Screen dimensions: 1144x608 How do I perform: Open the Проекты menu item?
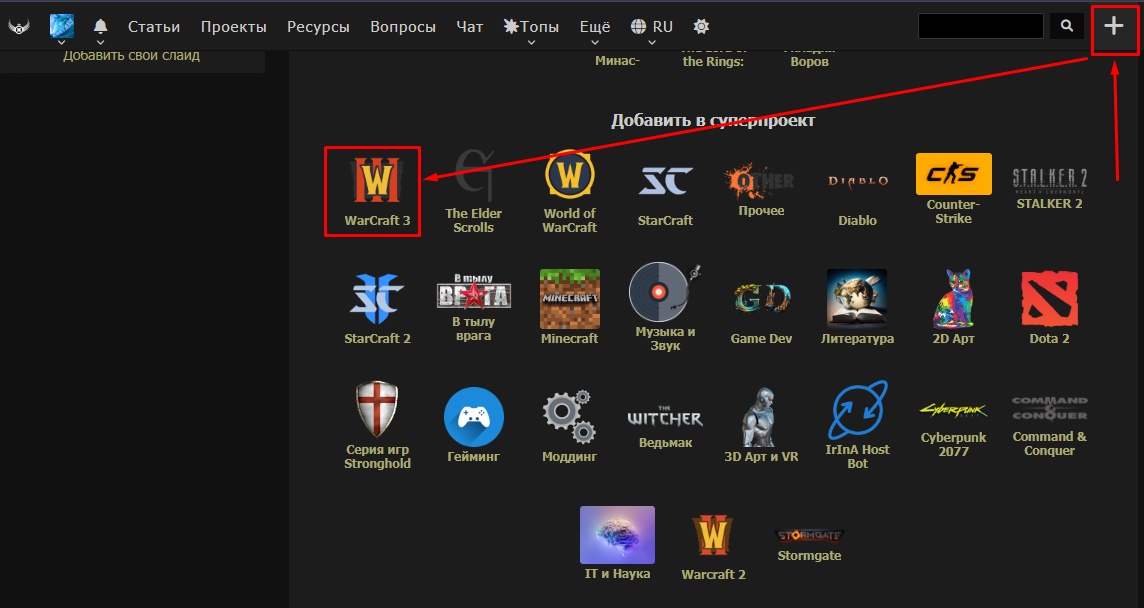[x=233, y=27]
